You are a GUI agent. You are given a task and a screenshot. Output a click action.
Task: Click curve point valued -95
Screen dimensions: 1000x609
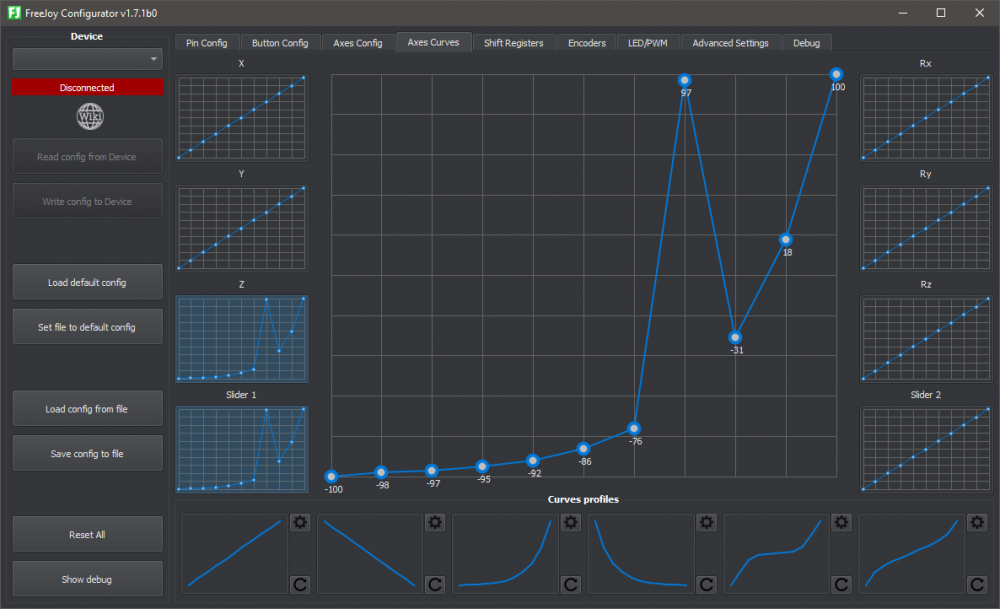482,467
